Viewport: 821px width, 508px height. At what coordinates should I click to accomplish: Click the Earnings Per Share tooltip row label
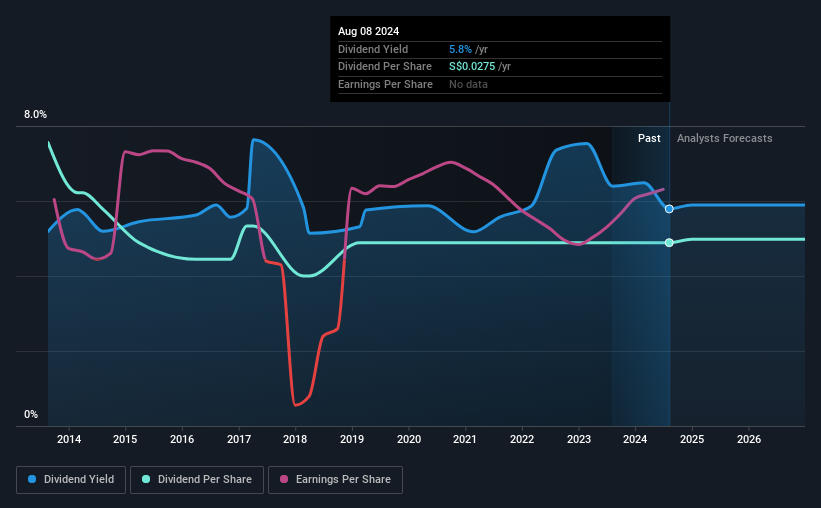point(385,84)
